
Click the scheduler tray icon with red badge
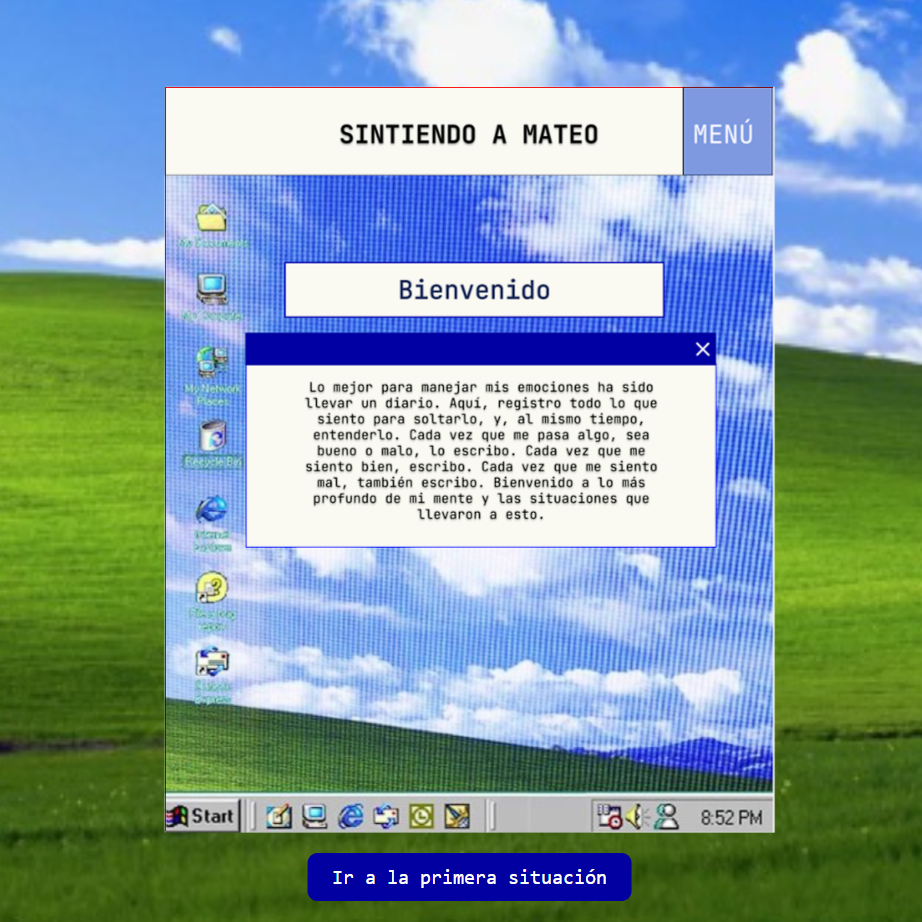pos(609,817)
